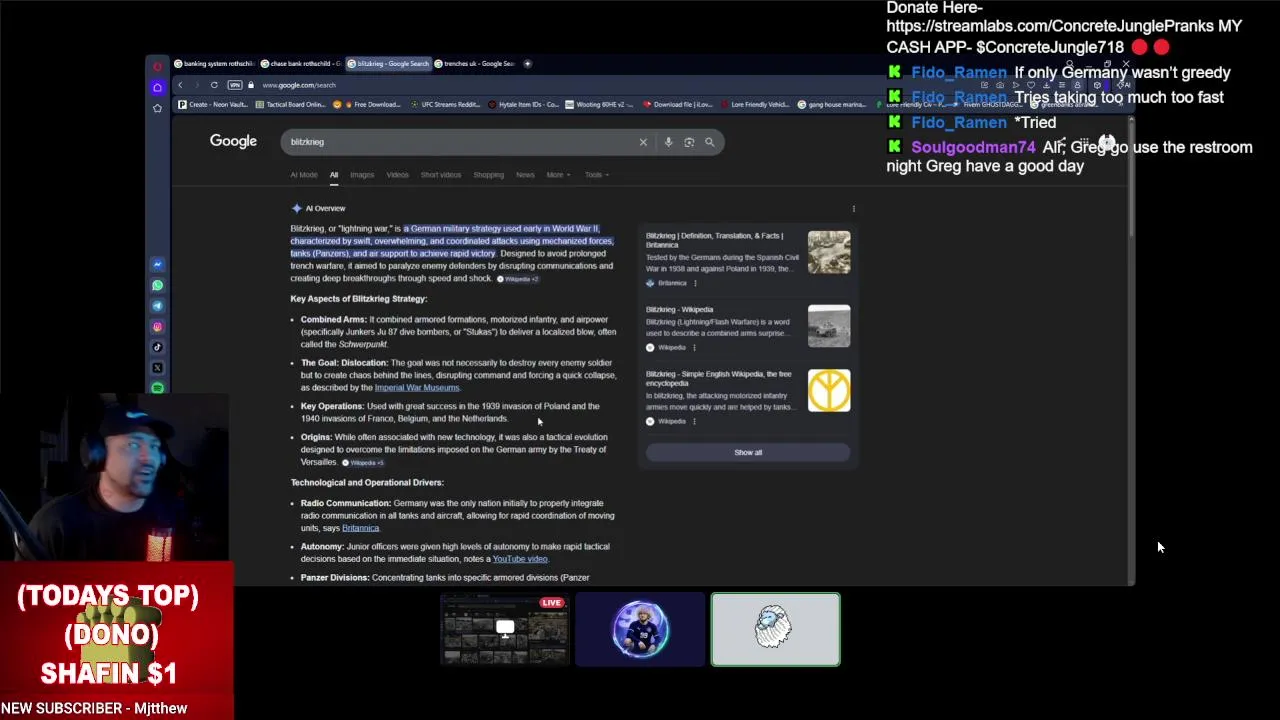1280x720 pixels.
Task: Click the purple home icon in the sidebar
Action: [157, 88]
